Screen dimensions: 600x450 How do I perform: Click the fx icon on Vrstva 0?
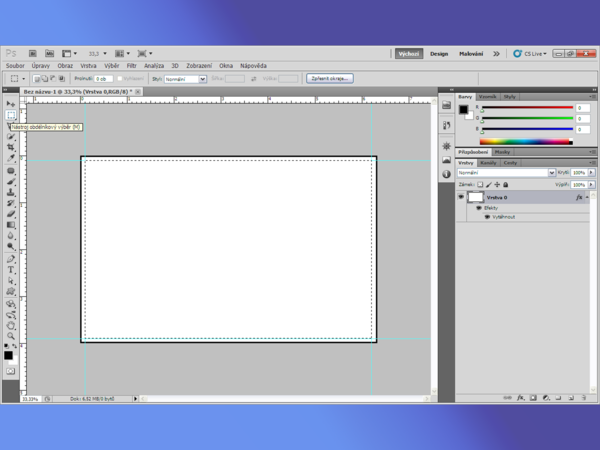[x=579, y=197]
